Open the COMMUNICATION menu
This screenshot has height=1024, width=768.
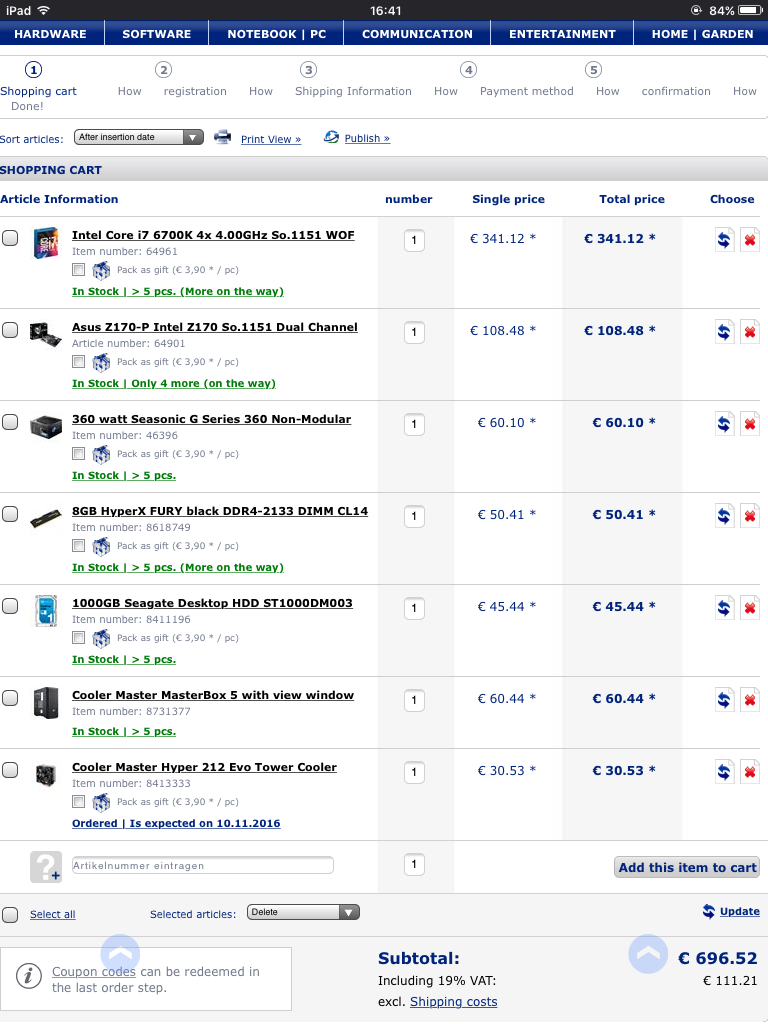[417, 34]
